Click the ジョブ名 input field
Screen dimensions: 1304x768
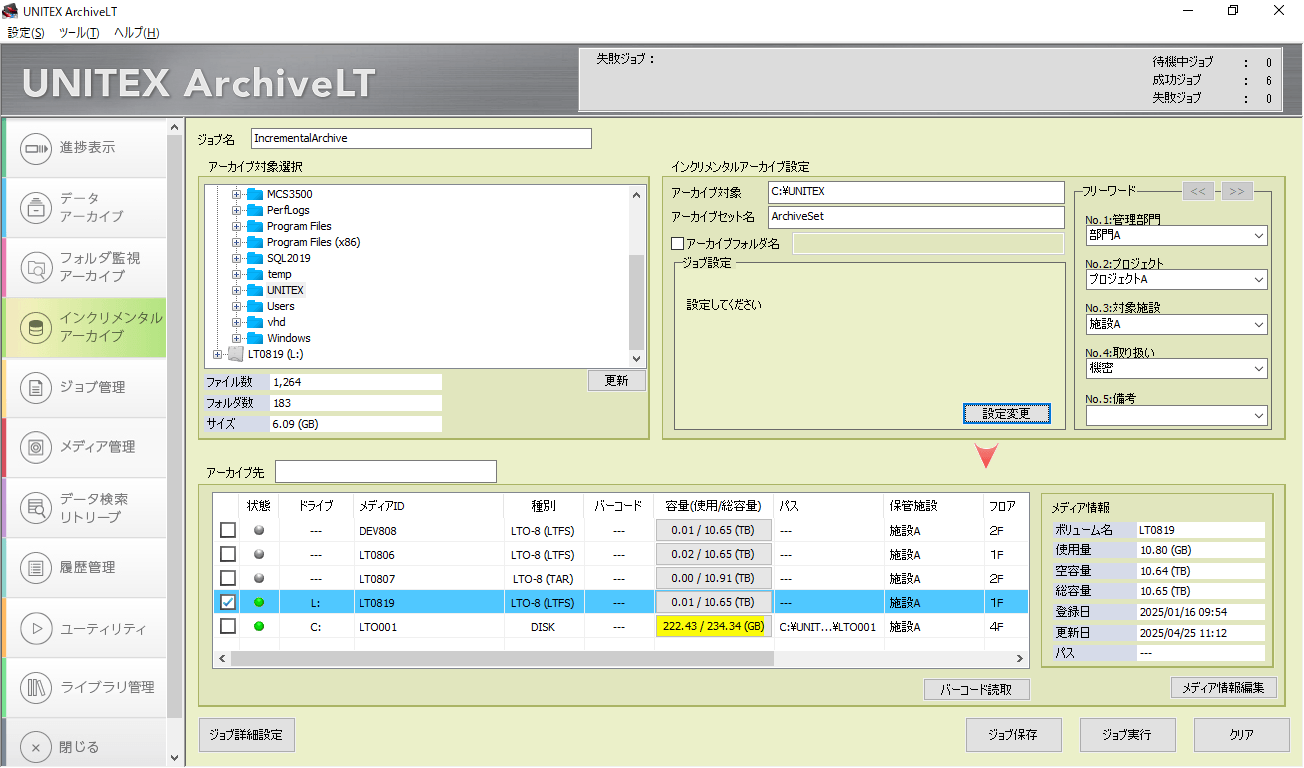coord(420,139)
